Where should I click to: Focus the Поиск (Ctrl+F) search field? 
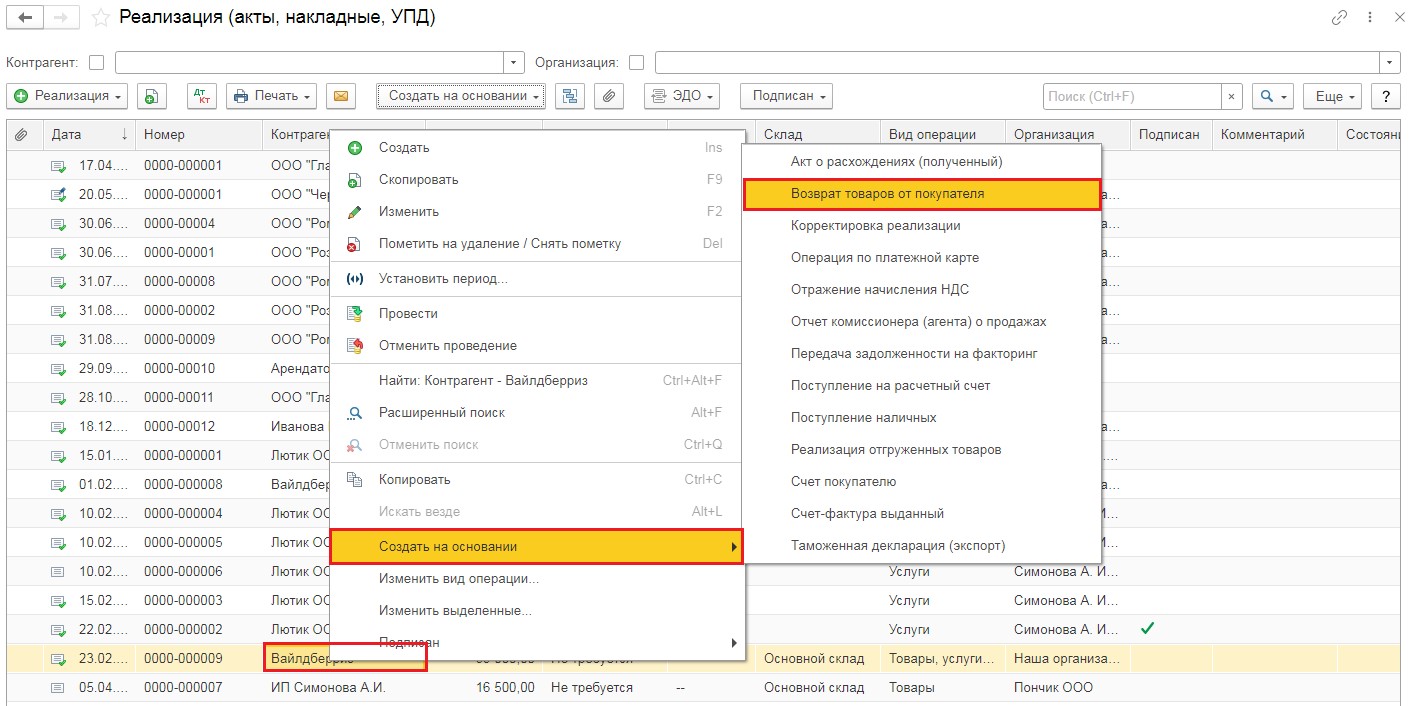click(x=1132, y=96)
